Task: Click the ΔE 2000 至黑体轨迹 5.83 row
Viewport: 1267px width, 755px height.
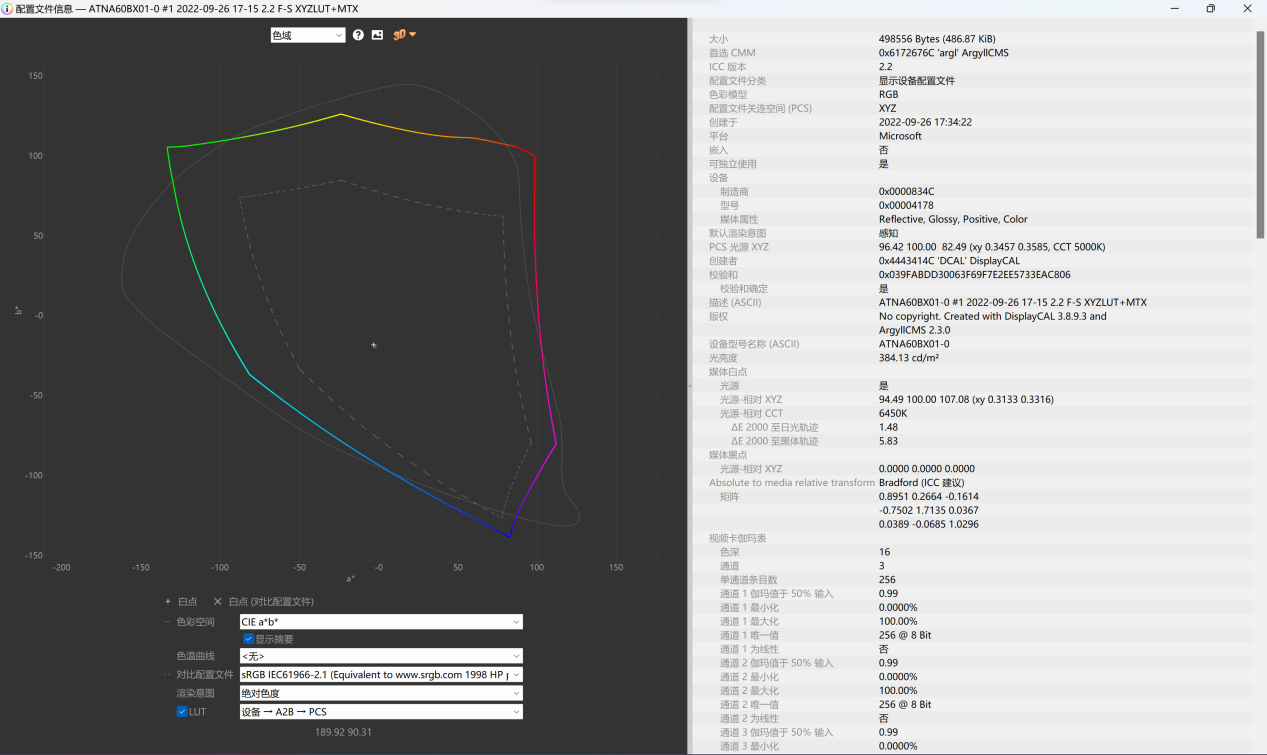Action: coord(972,441)
